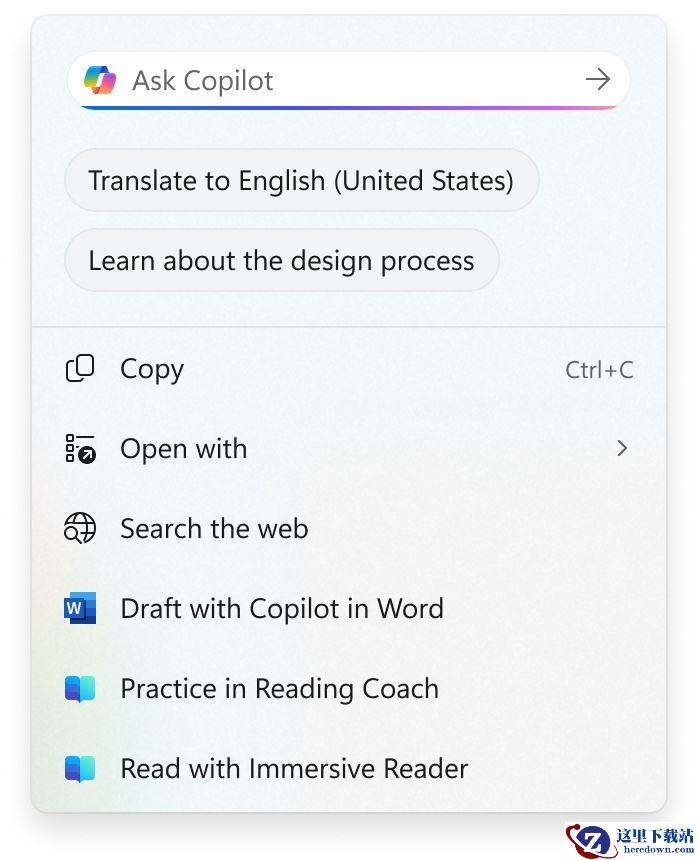
Task: Click the Copy icon with overlapping pages
Action: pos(80,369)
